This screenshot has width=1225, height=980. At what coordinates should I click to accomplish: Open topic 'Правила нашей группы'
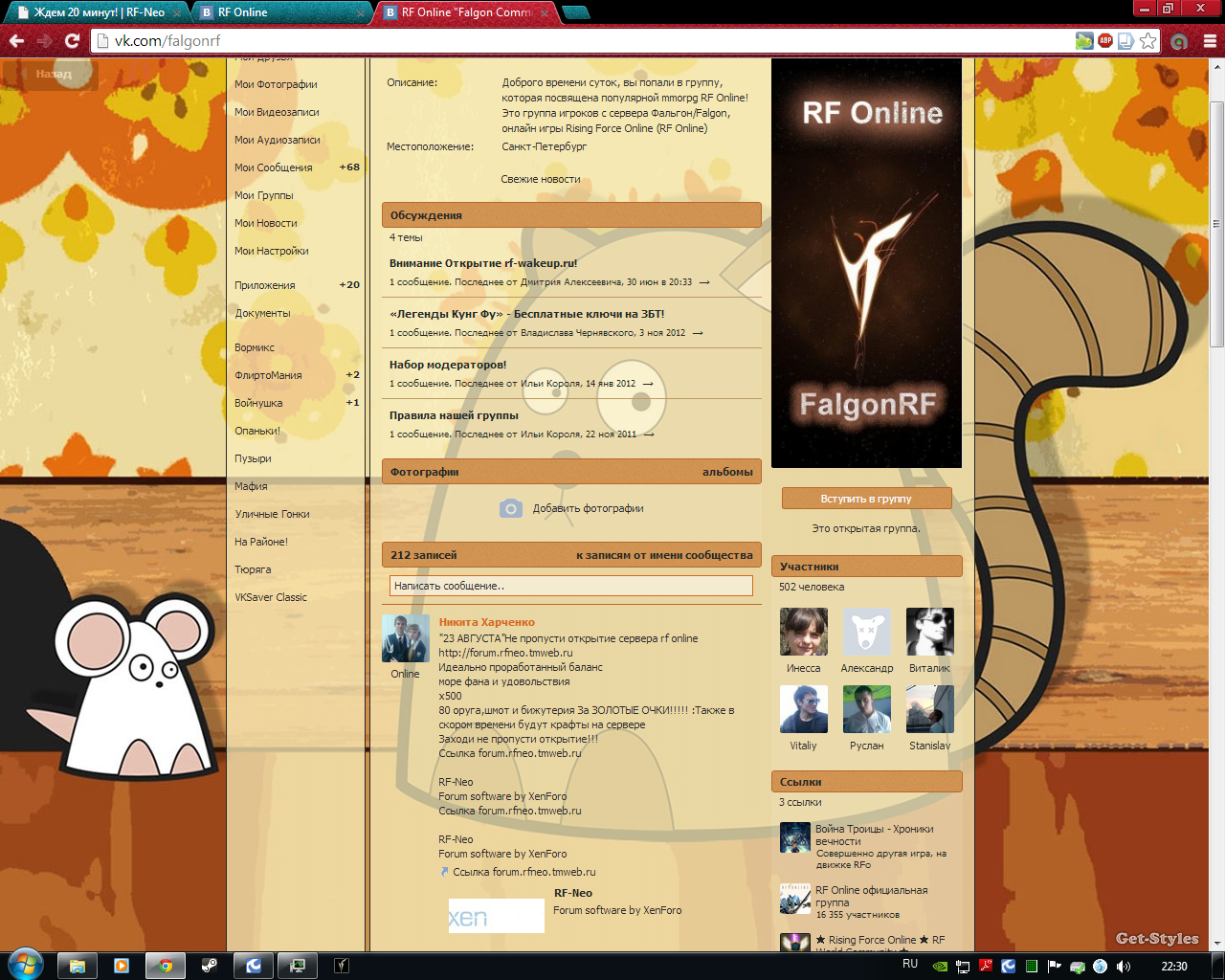coord(454,415)
